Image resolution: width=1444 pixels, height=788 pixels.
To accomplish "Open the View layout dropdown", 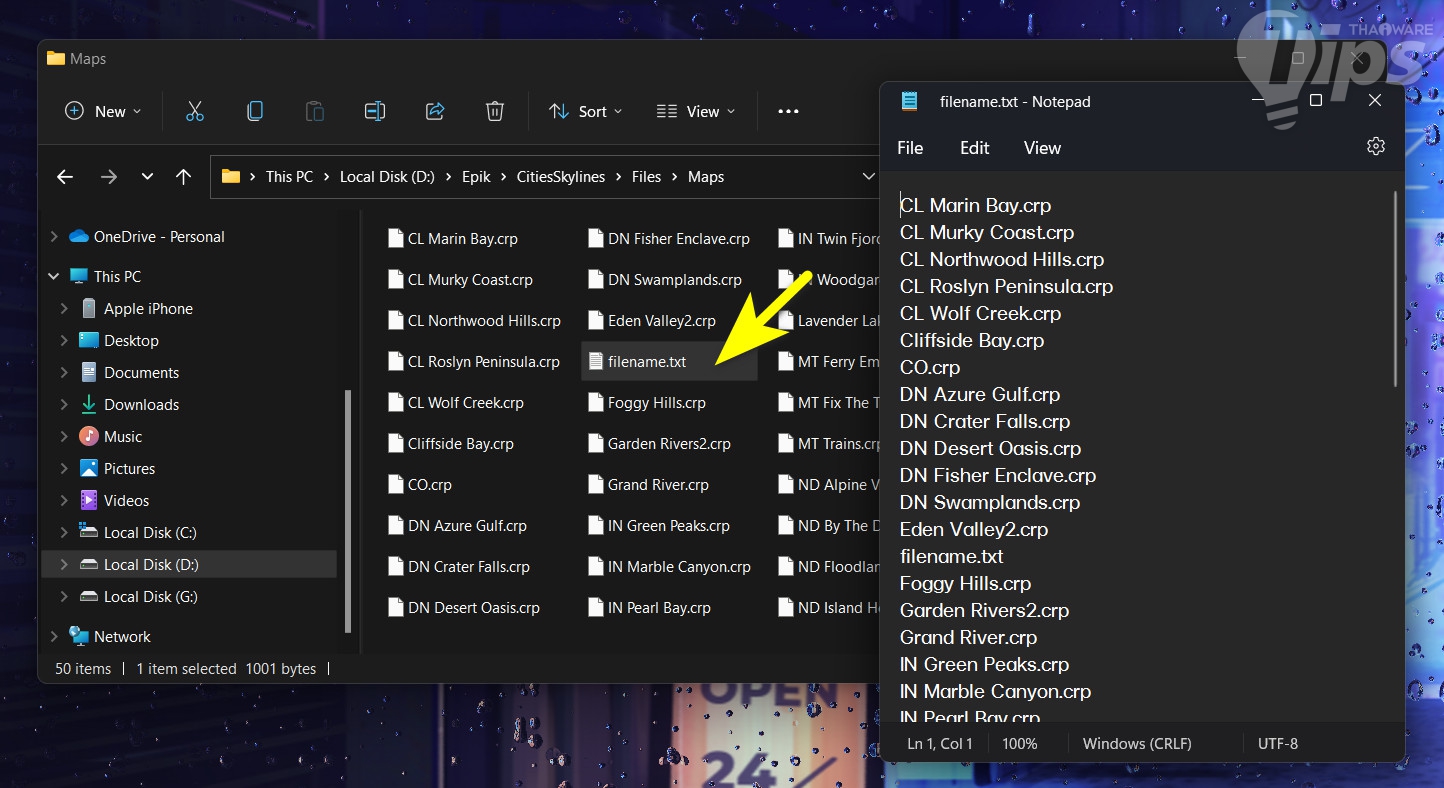I will (696, 111).
